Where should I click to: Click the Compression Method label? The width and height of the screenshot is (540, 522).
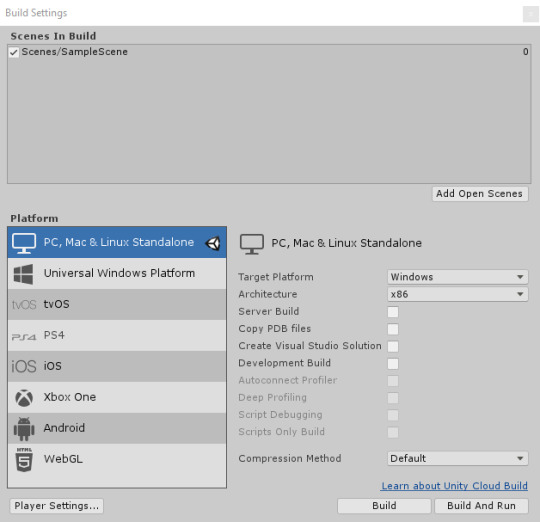(x=290, y=459)
